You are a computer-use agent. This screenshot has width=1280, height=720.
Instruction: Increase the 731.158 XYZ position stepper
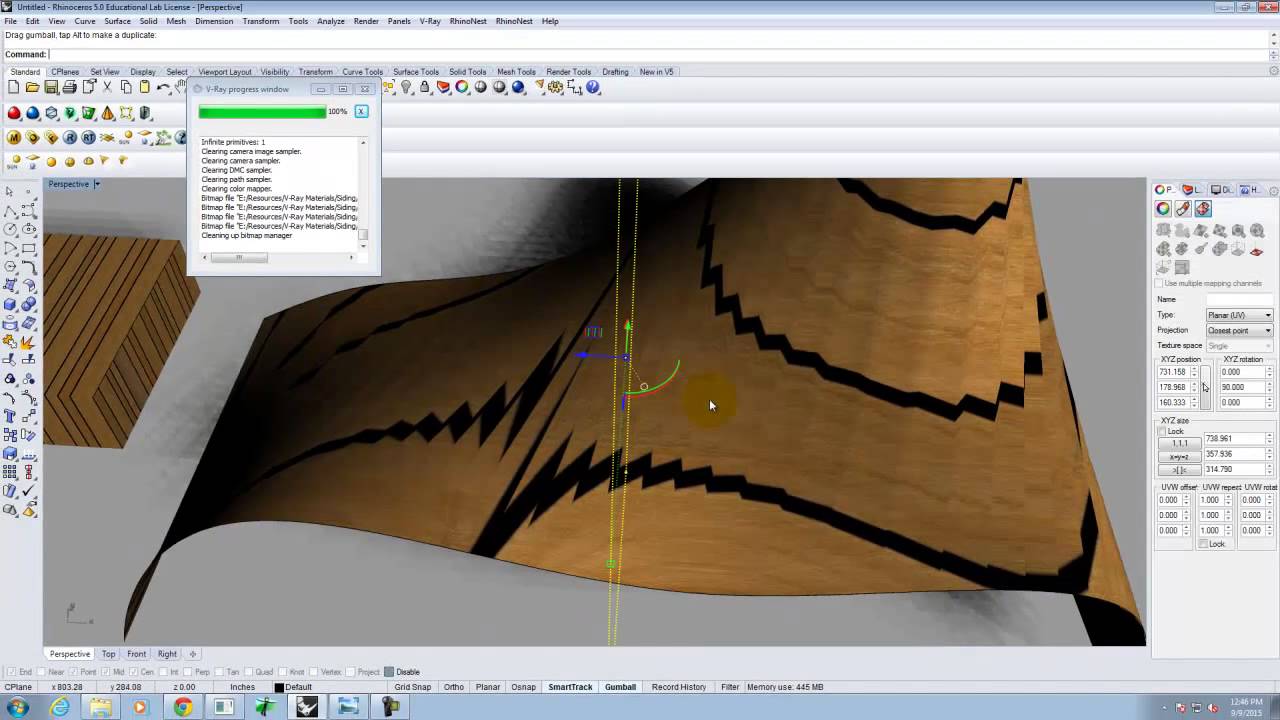[x=1193, y=369]
